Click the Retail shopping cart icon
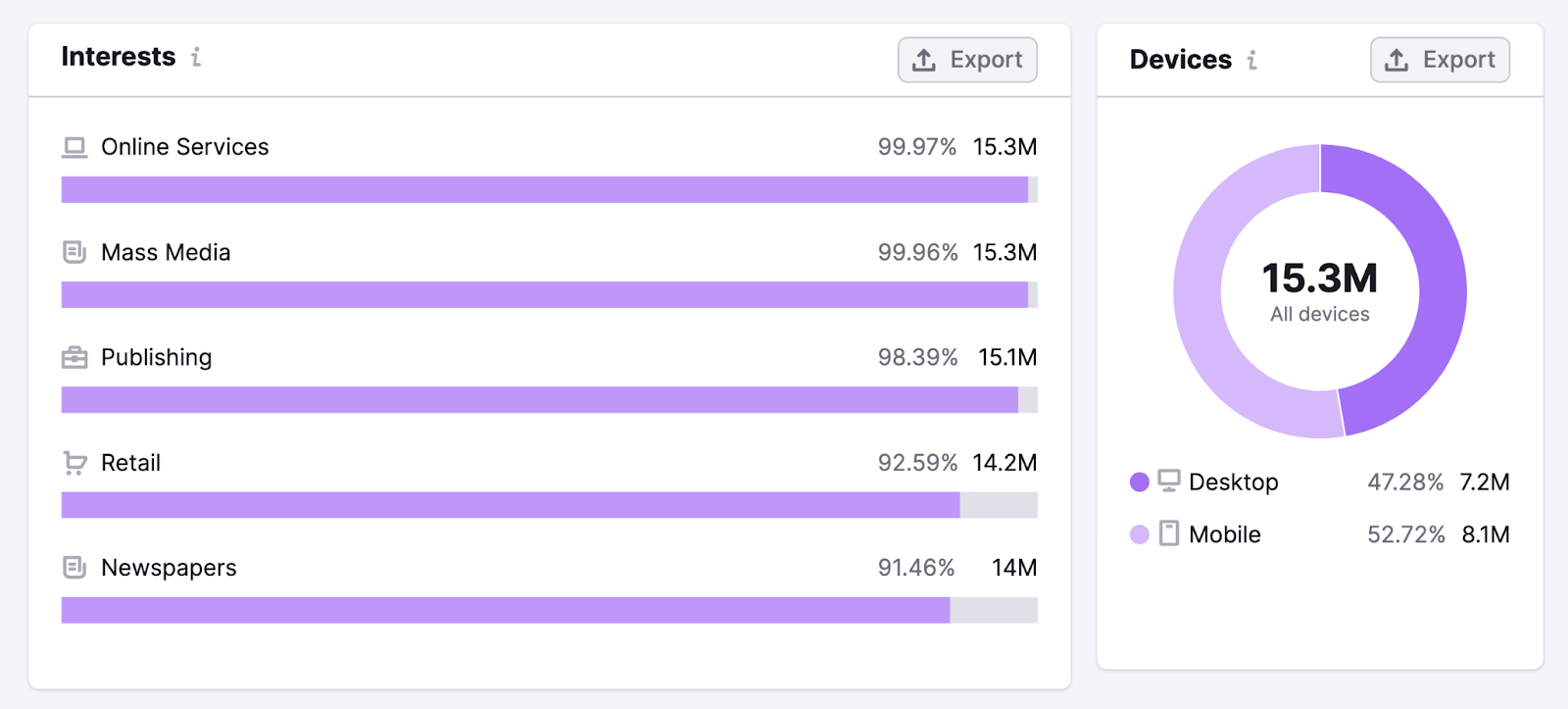The image size is (1568, 709). (74, 463)
